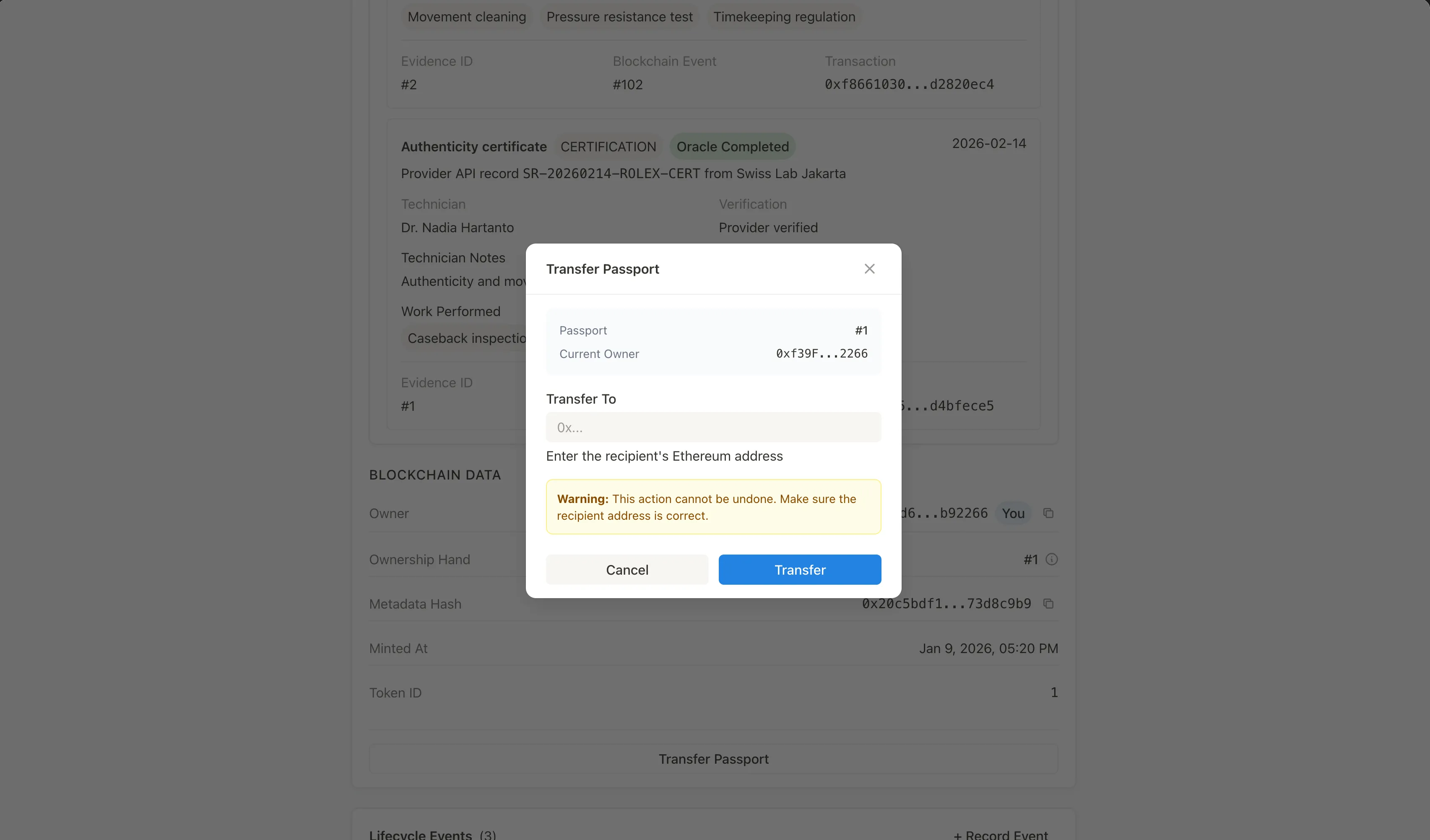Cancel the passport transfer

(x=627, y=570)
